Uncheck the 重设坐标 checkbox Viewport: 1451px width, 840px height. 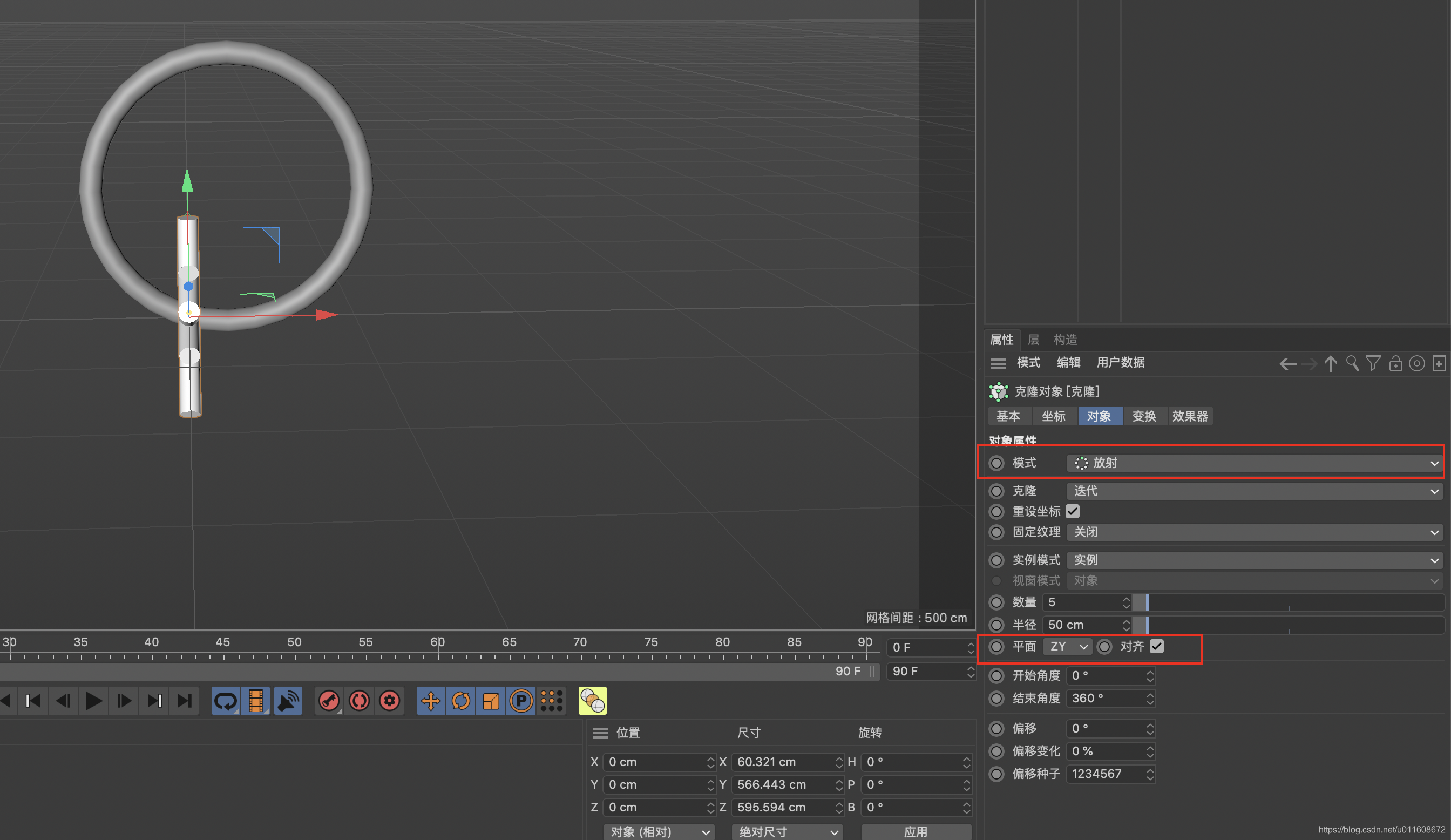(1072, 511)
